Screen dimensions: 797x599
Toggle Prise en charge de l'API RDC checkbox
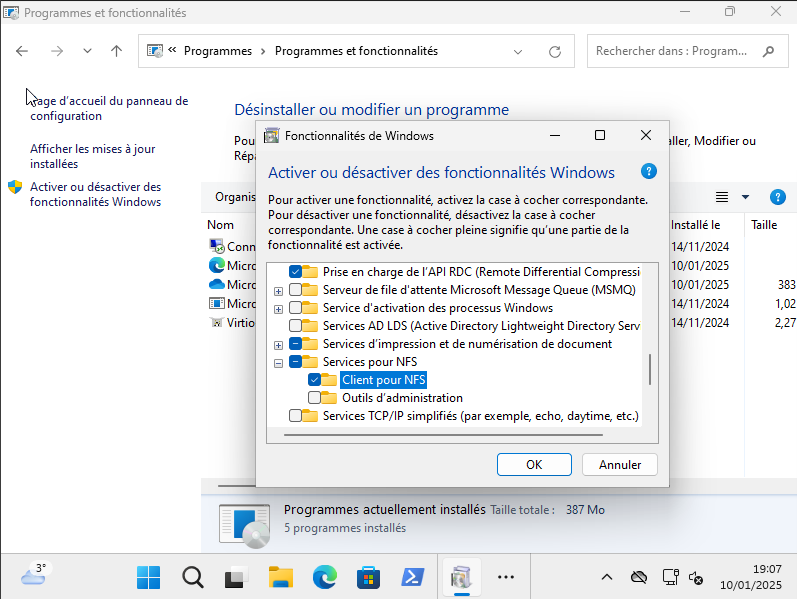click(x=295, y=272)
